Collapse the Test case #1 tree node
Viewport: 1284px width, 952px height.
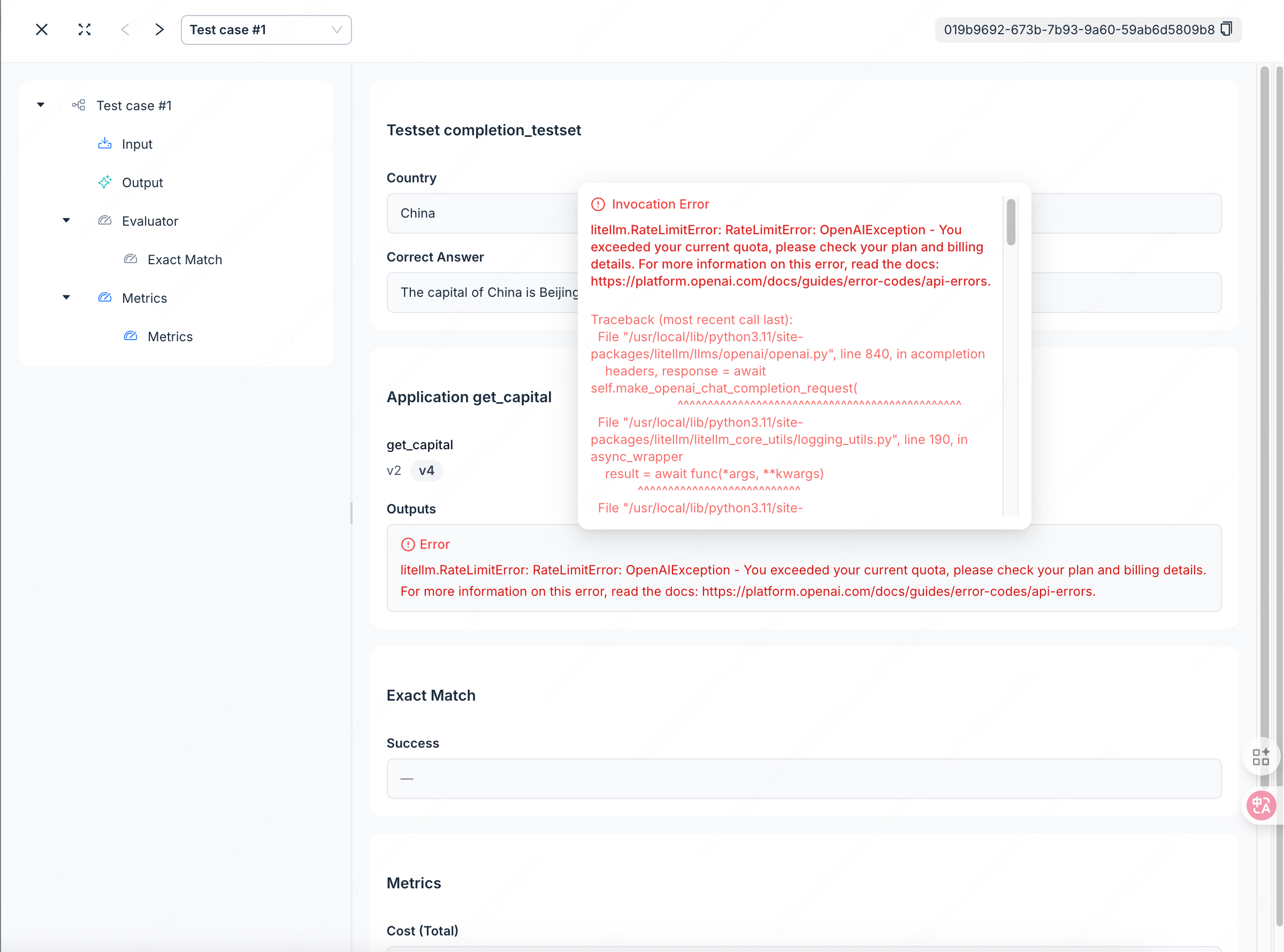click(40, 105)
